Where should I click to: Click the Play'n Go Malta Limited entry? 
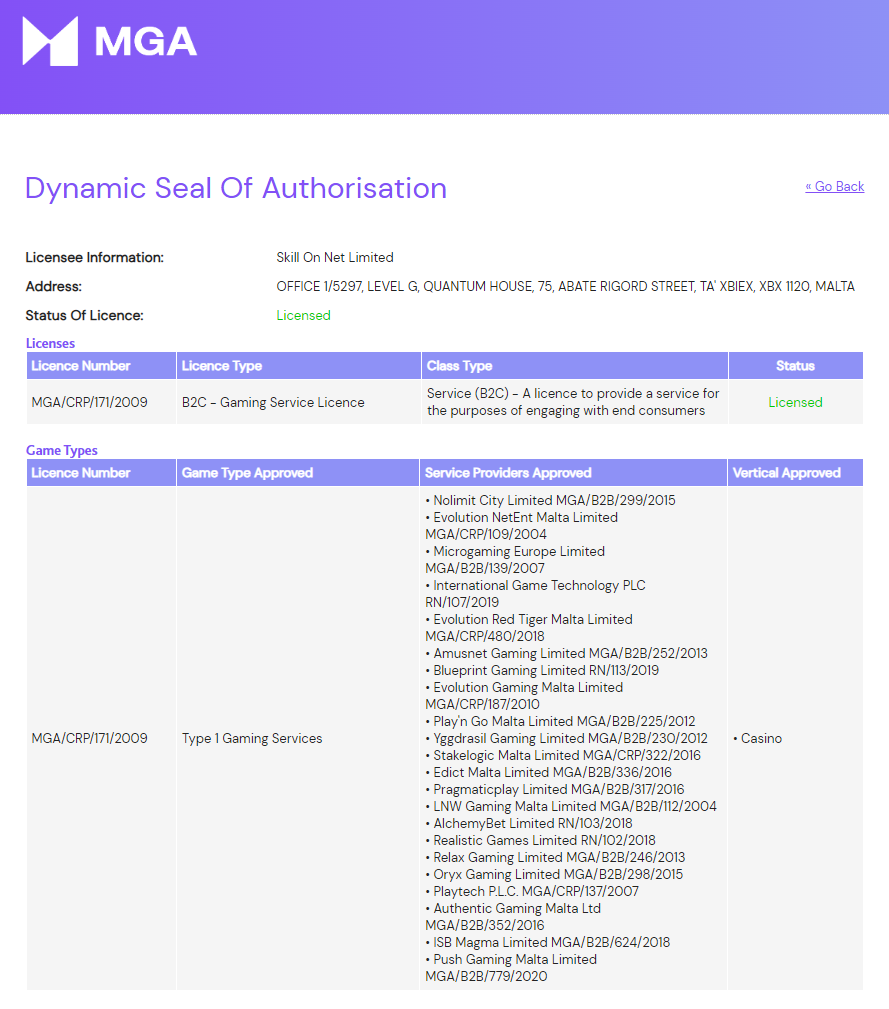pos(560,721)
